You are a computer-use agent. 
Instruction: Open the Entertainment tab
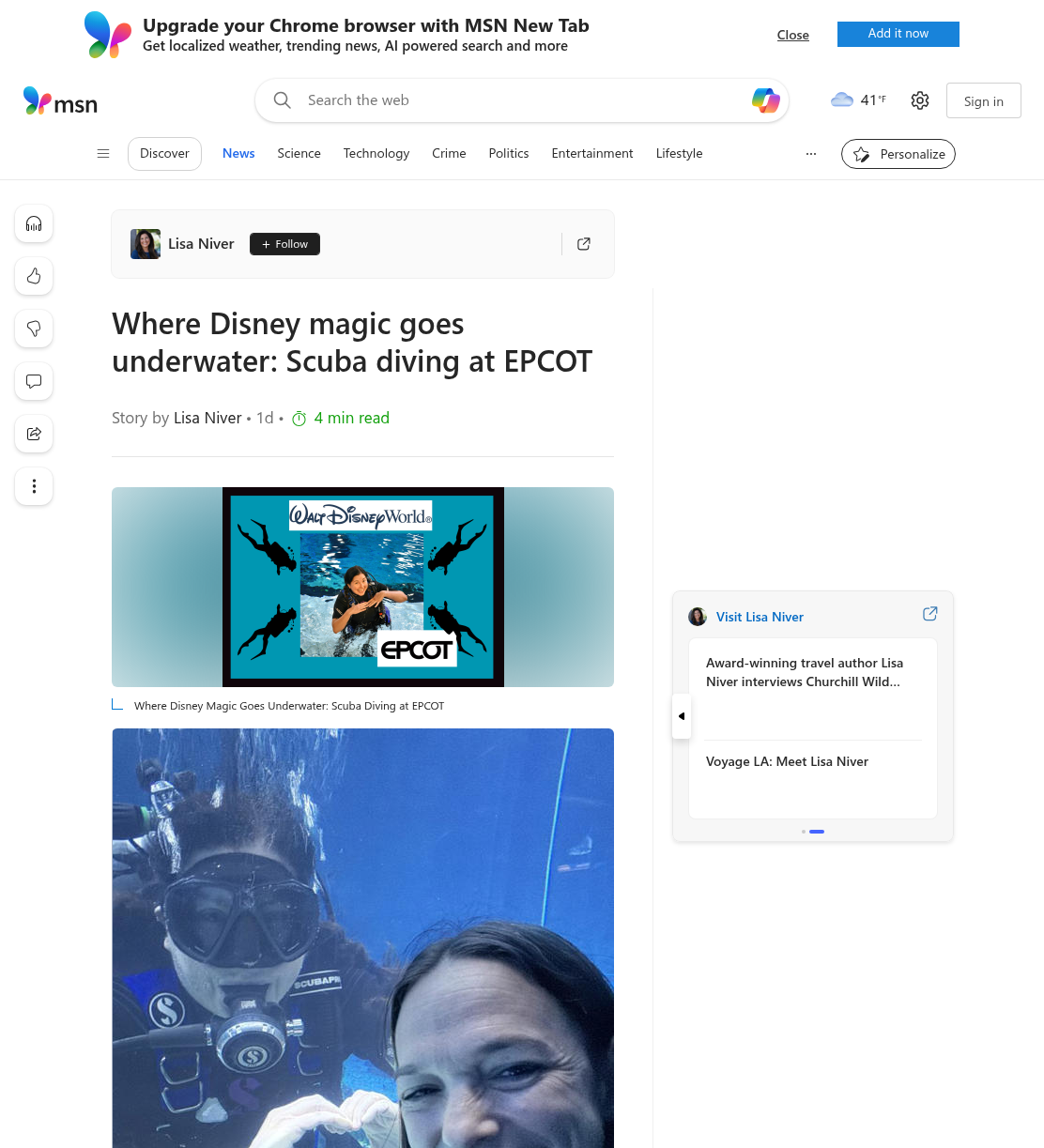point(592,154)
